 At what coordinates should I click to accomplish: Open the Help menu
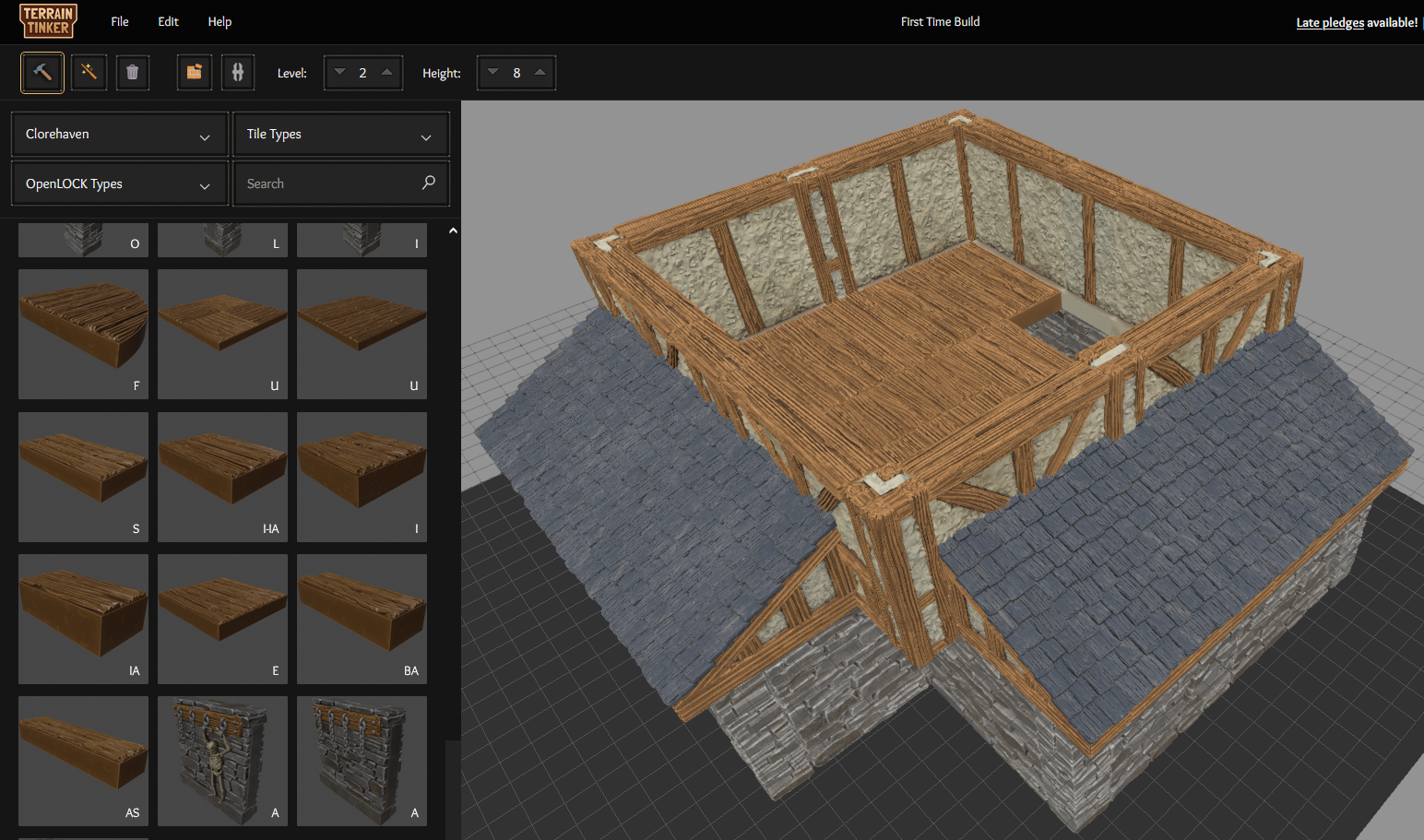[220, 21]
